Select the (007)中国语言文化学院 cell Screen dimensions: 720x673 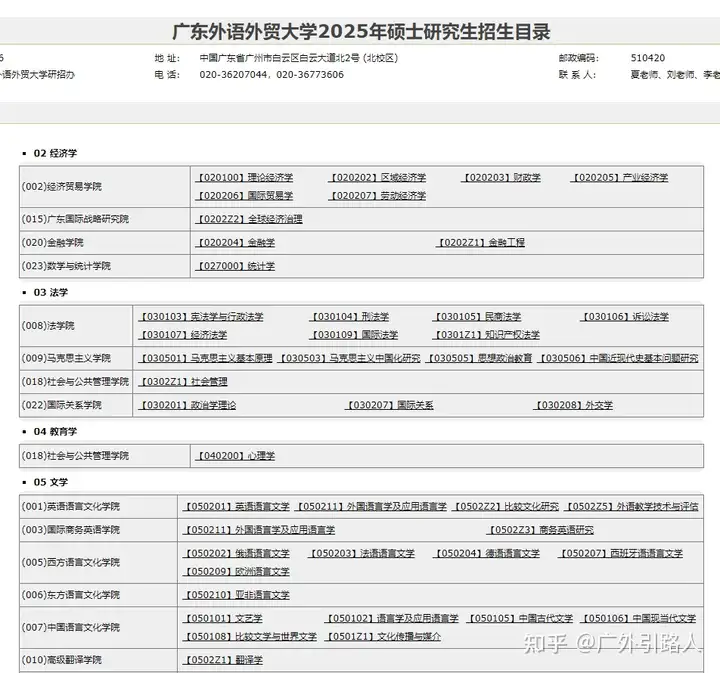pyautogui.click(x=98, y=628)
